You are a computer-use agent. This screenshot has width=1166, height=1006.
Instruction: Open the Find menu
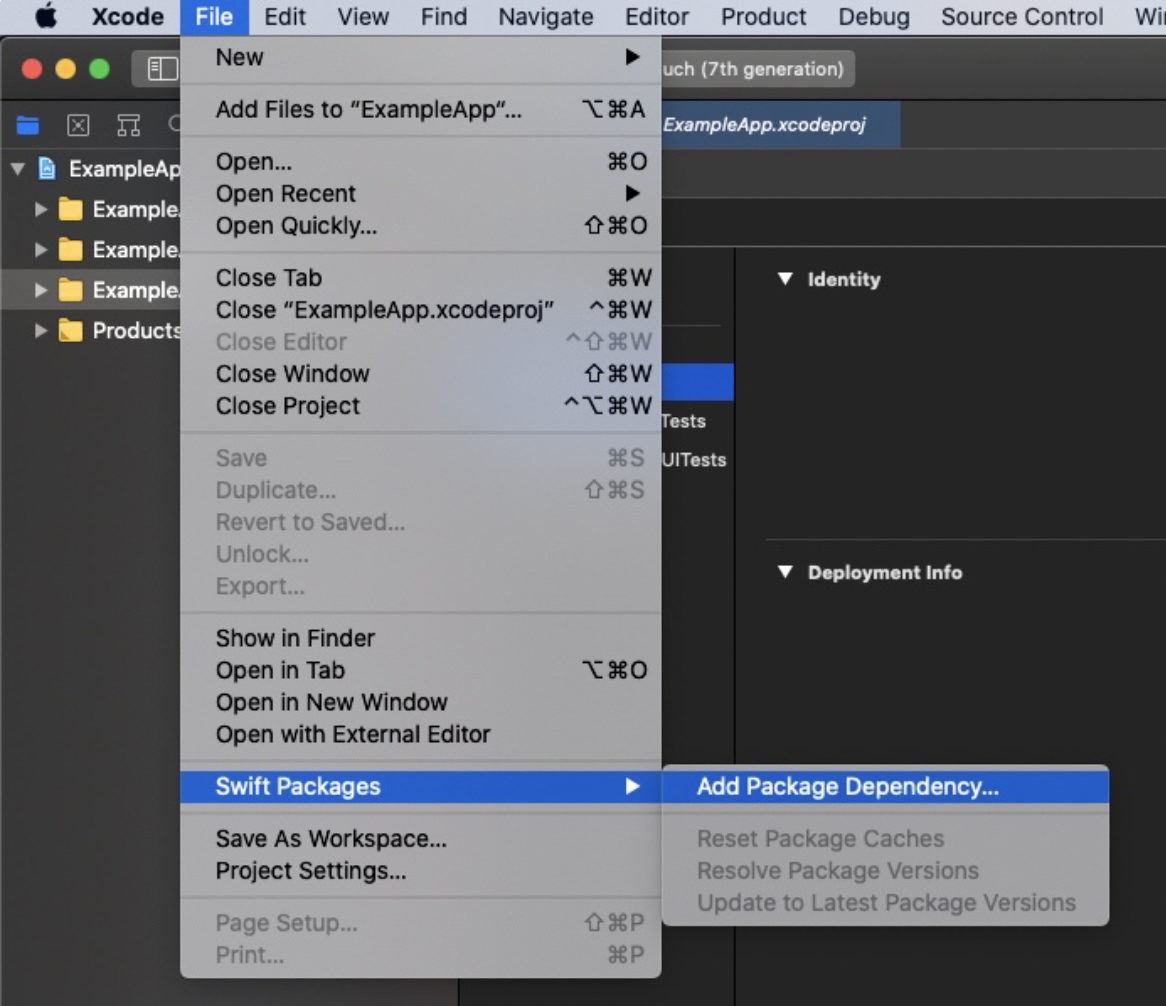(x=444, y=16)
